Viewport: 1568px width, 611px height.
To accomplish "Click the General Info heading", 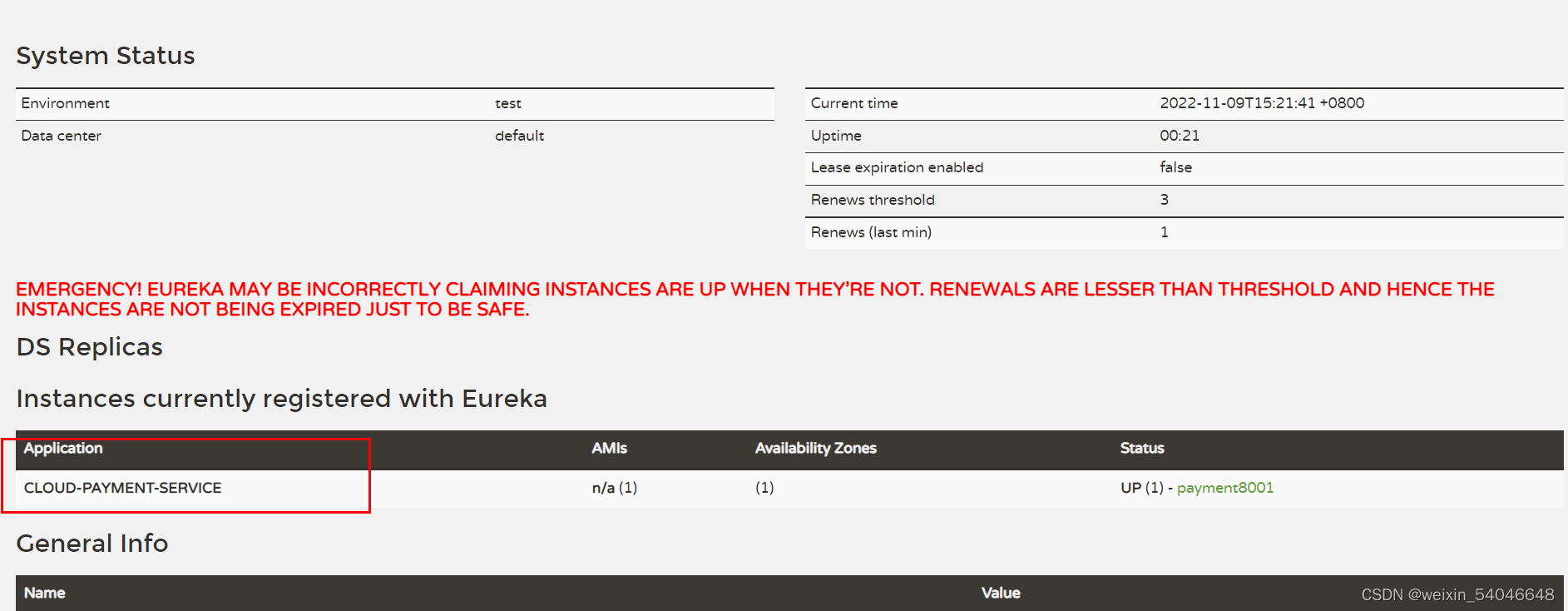I will 92,544.
